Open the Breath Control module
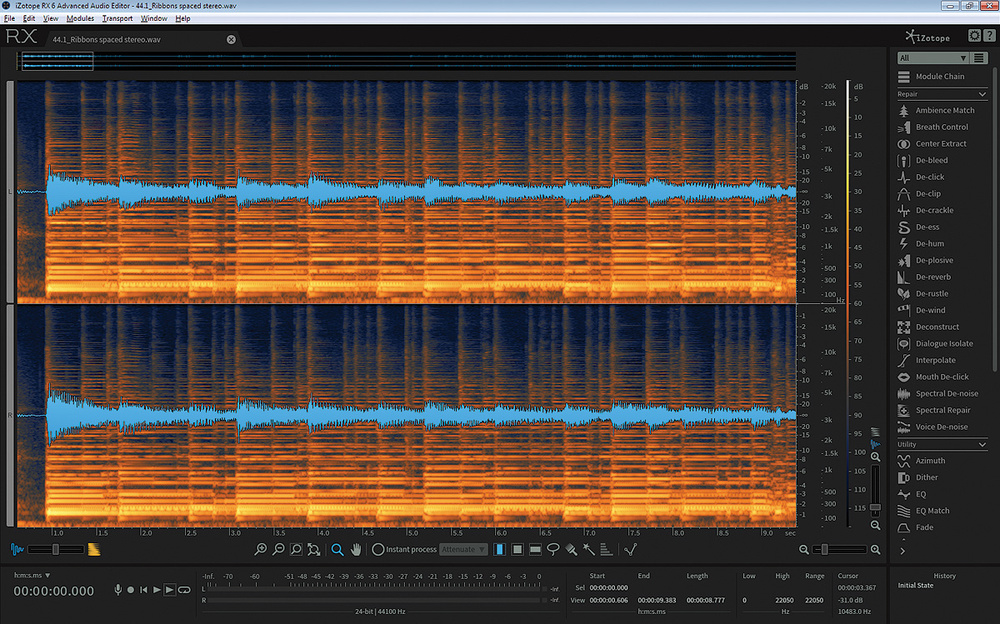The height and width of the screenshot is (624, 1000). 933,127
